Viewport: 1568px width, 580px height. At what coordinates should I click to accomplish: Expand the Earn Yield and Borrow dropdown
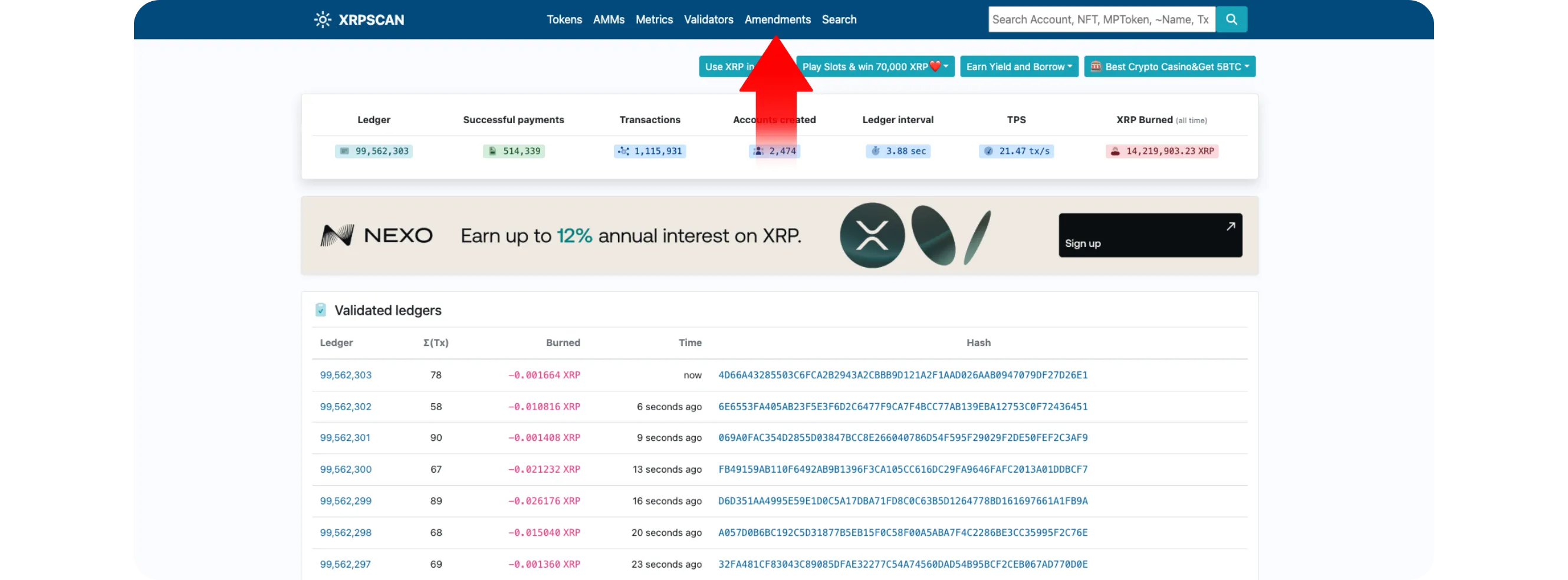click(x=1018, y=67)
